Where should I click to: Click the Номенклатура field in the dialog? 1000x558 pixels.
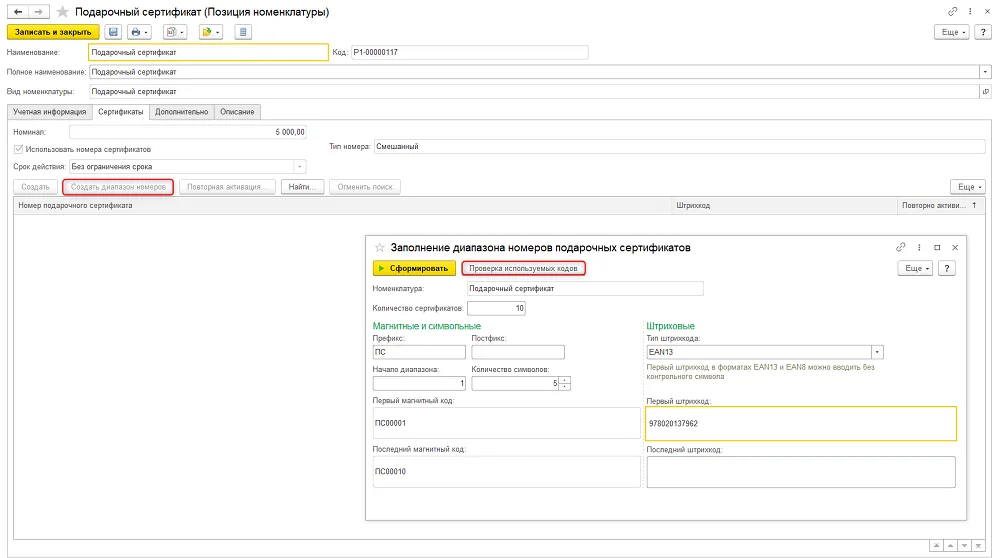click(585, 288)
